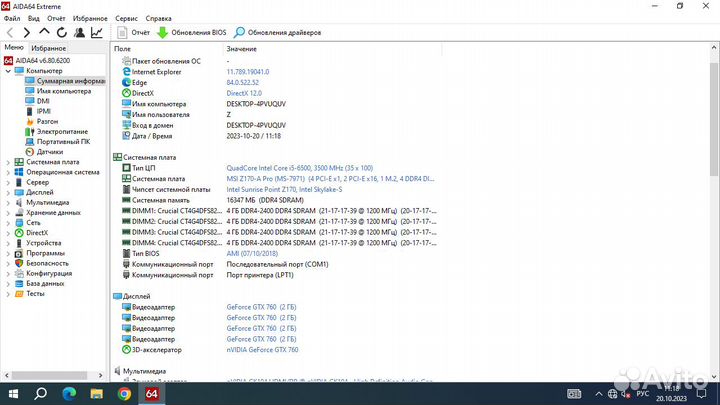Open the Избранное menu in menu bar

coord(90,18)
